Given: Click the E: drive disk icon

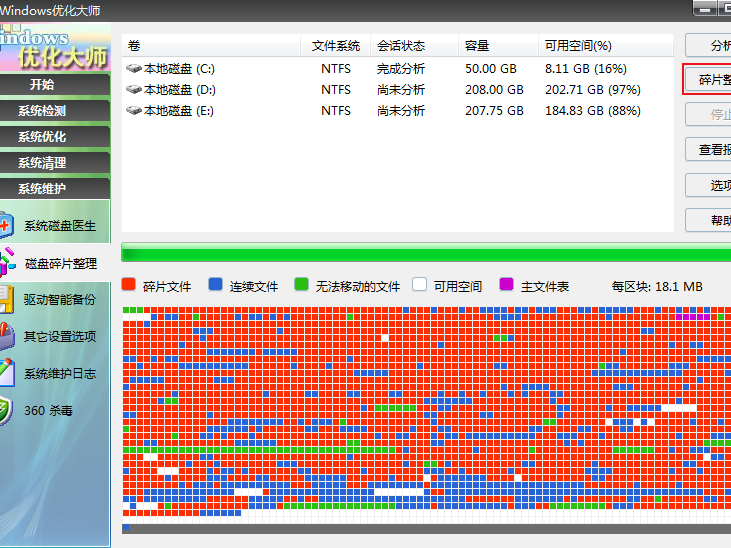Looking at the screenshot, I should click(134, 111).
